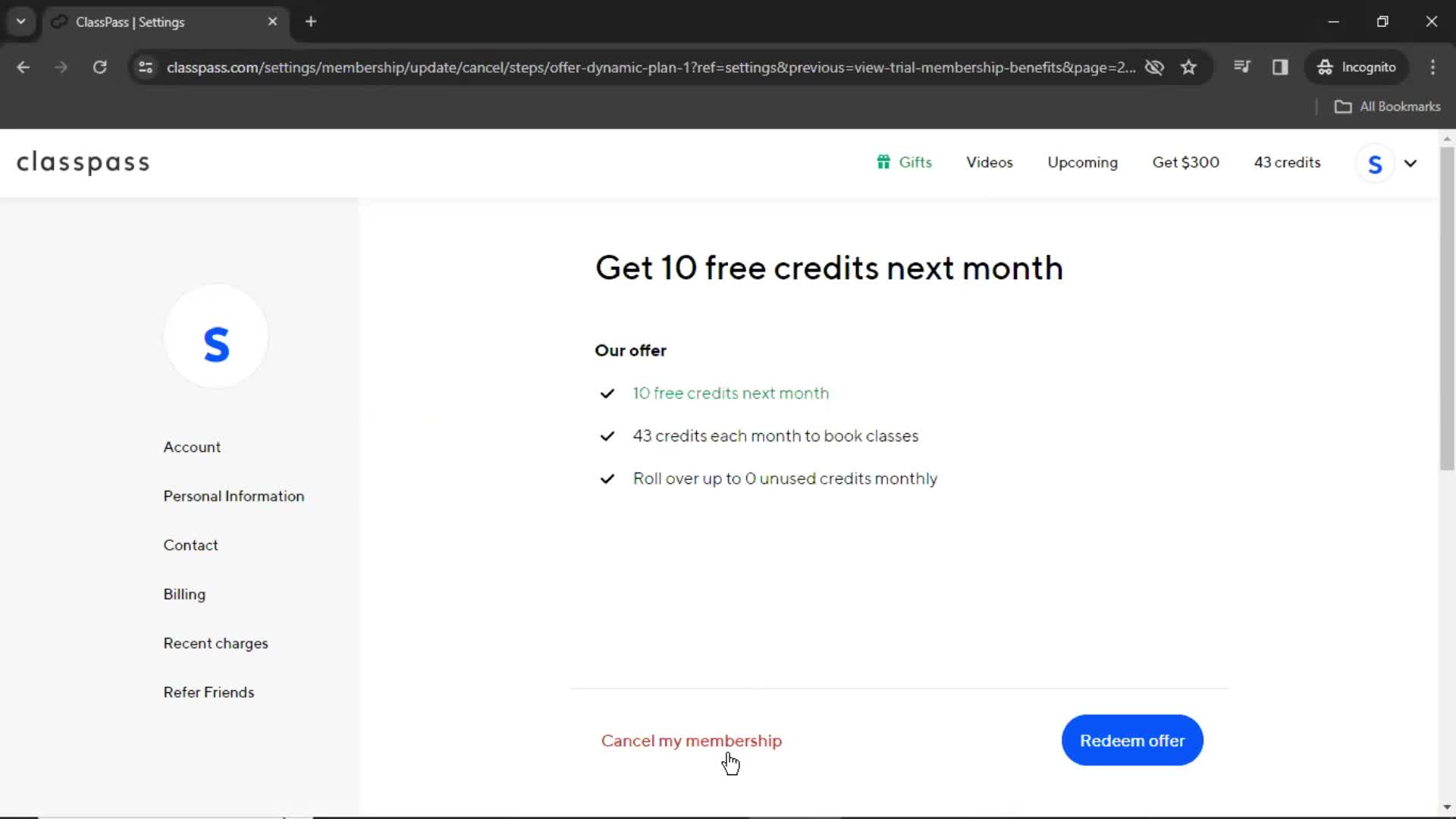This screenshot has width=1456, height=819.
Task: Click the 43 credits display header
Action: (x=1287, y=162)
